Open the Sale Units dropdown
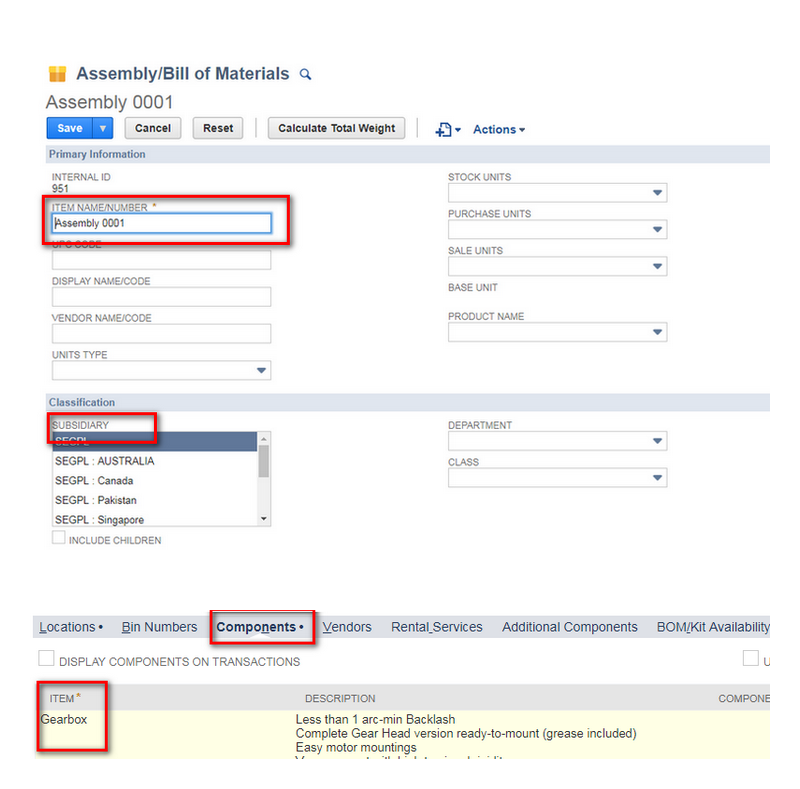 click(657, 266)
